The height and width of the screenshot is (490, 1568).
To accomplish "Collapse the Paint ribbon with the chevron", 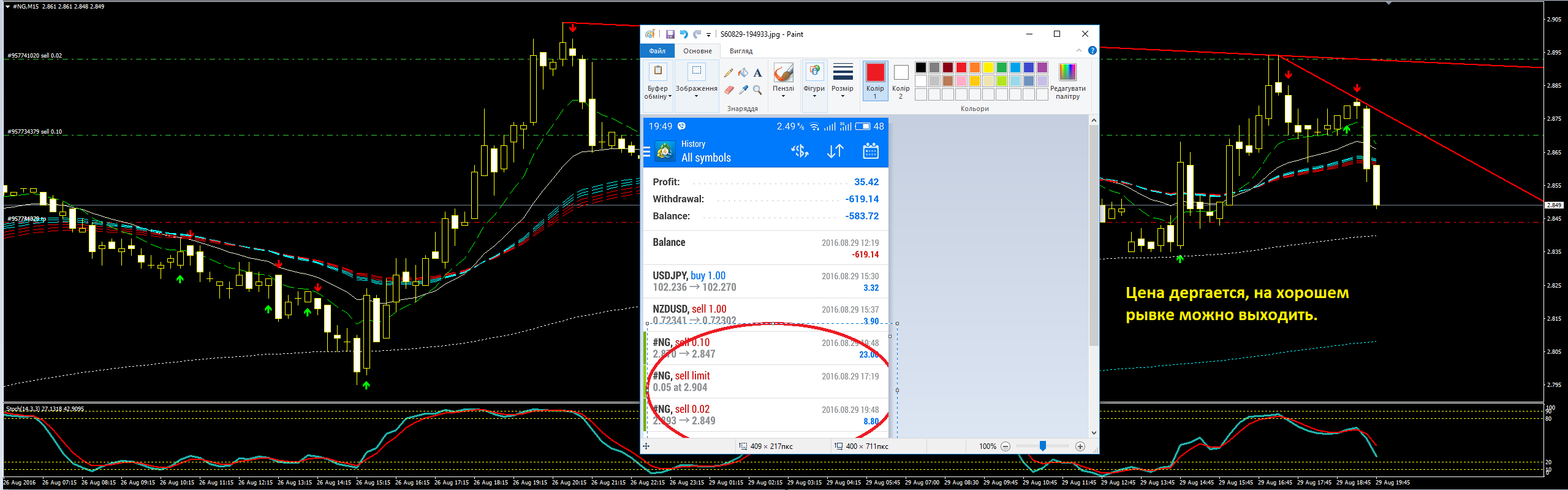I will (x=1079, y=50).
